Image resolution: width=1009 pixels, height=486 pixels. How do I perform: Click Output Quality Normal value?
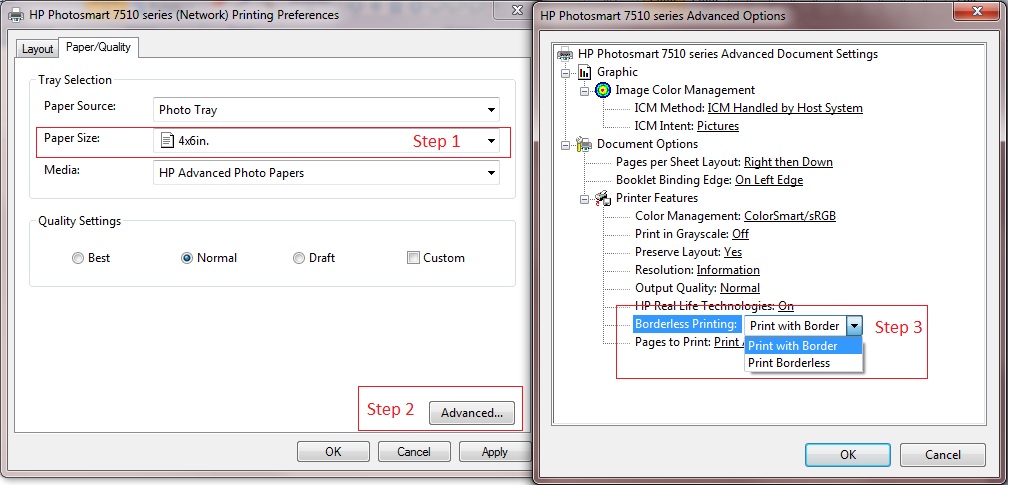point(740,288)
